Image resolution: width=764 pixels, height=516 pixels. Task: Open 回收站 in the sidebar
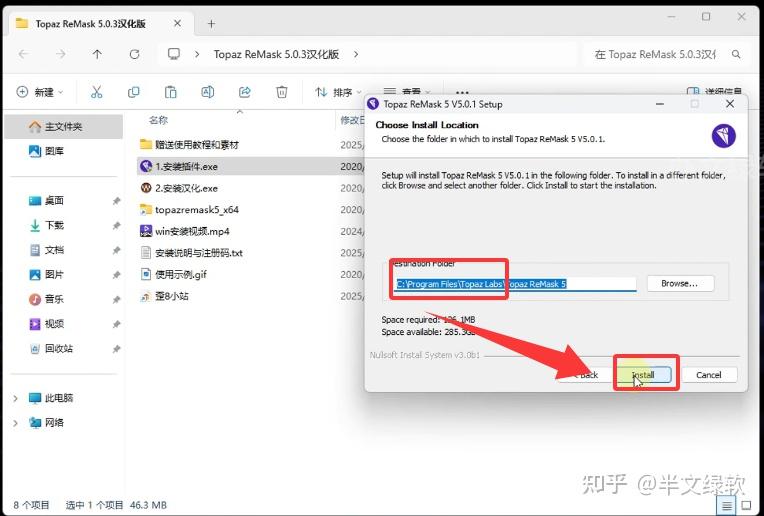57,349
